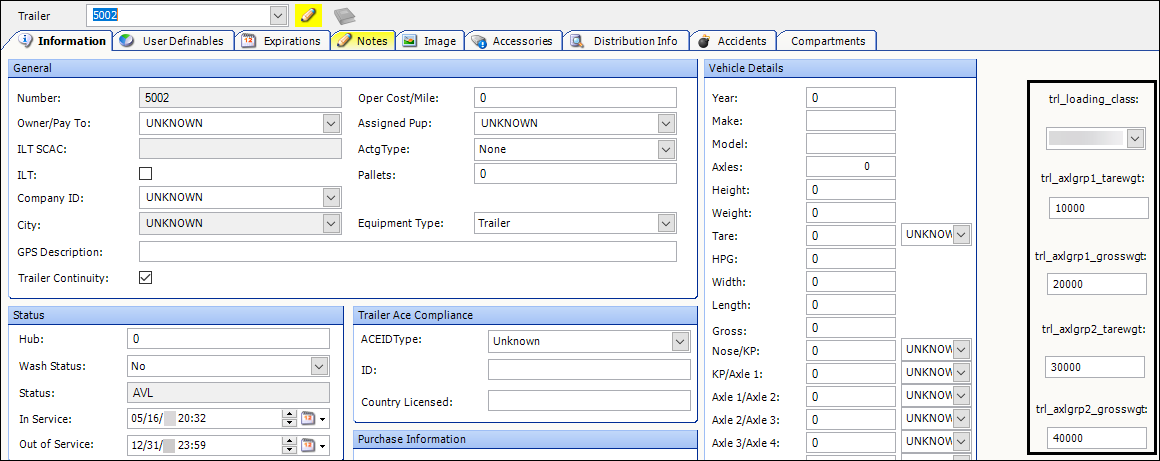The height and width of the screenshot is (461, 1160).
Task: Open the Wash Status dropdown
Action: [x=319, y=366]
